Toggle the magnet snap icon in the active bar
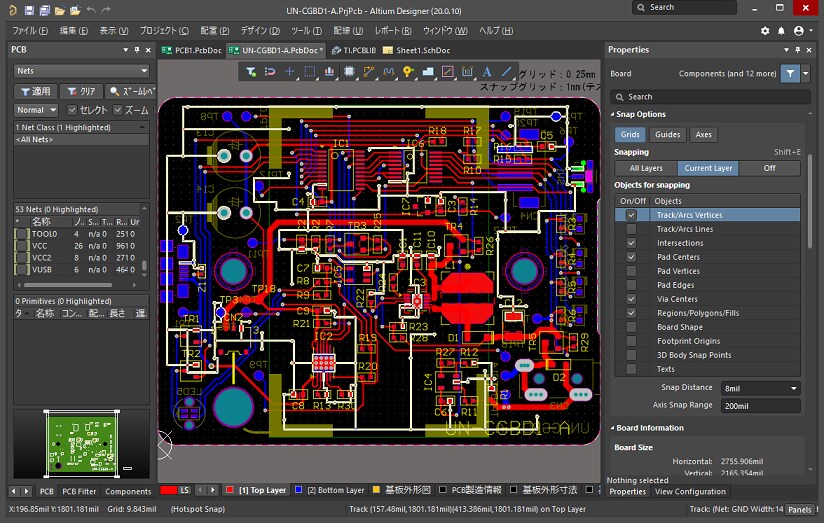The width and height of the screenshot is (824, 523). point(270,71)
